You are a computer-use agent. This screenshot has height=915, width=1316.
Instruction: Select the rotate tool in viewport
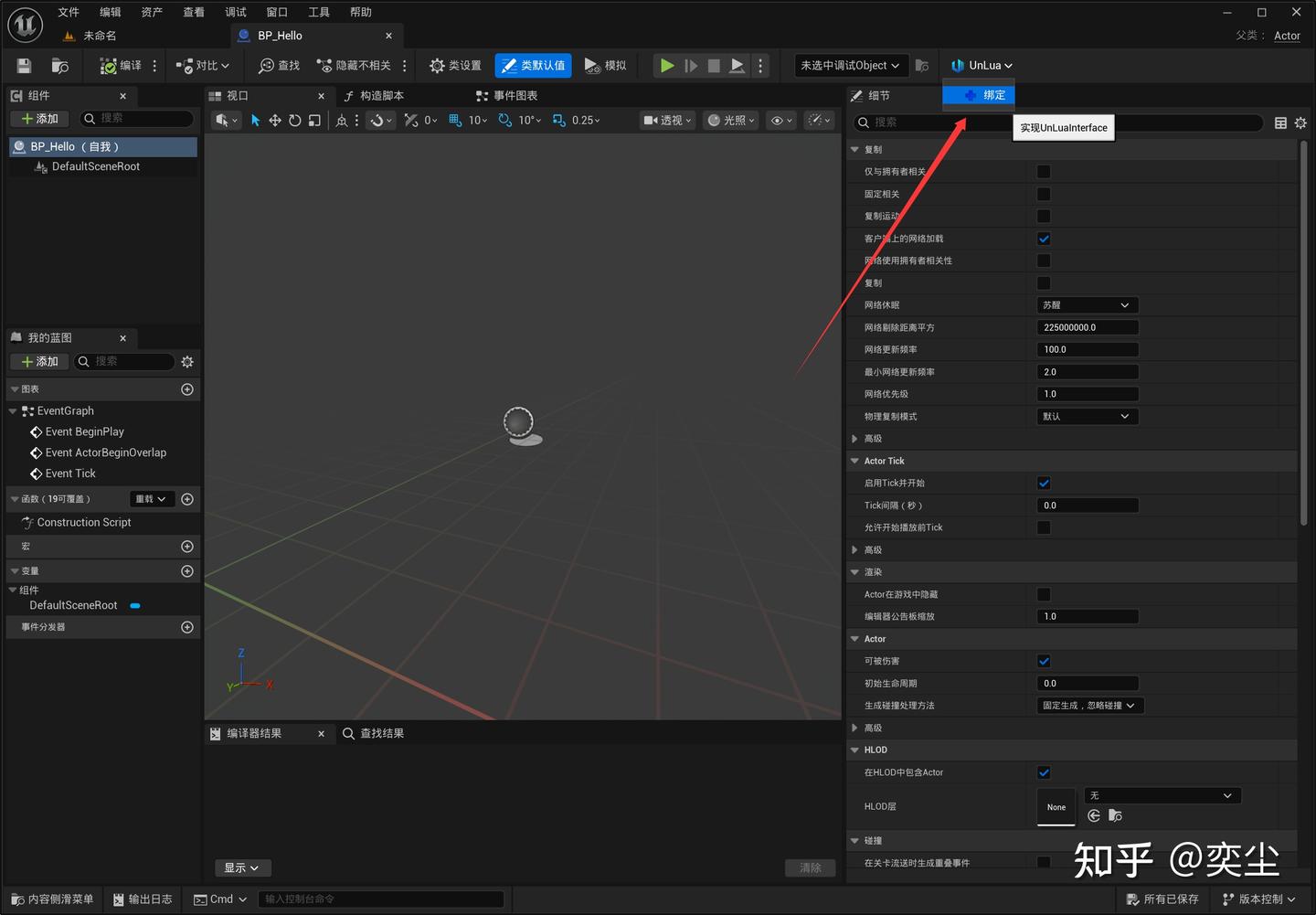click(294, 121)
